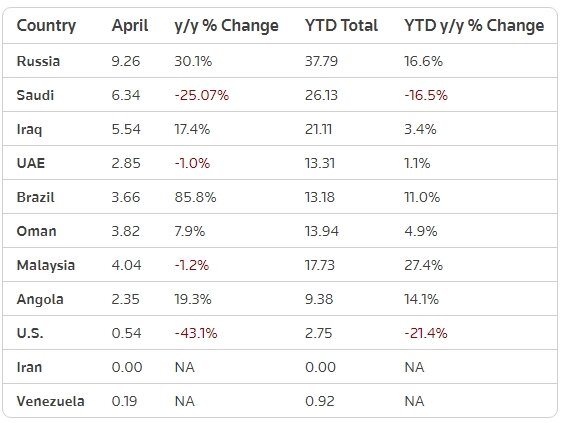Image resolution: width=562 pixels, height=423 pixels.
Task: Click the Venezuela row label
Action: 51,401
